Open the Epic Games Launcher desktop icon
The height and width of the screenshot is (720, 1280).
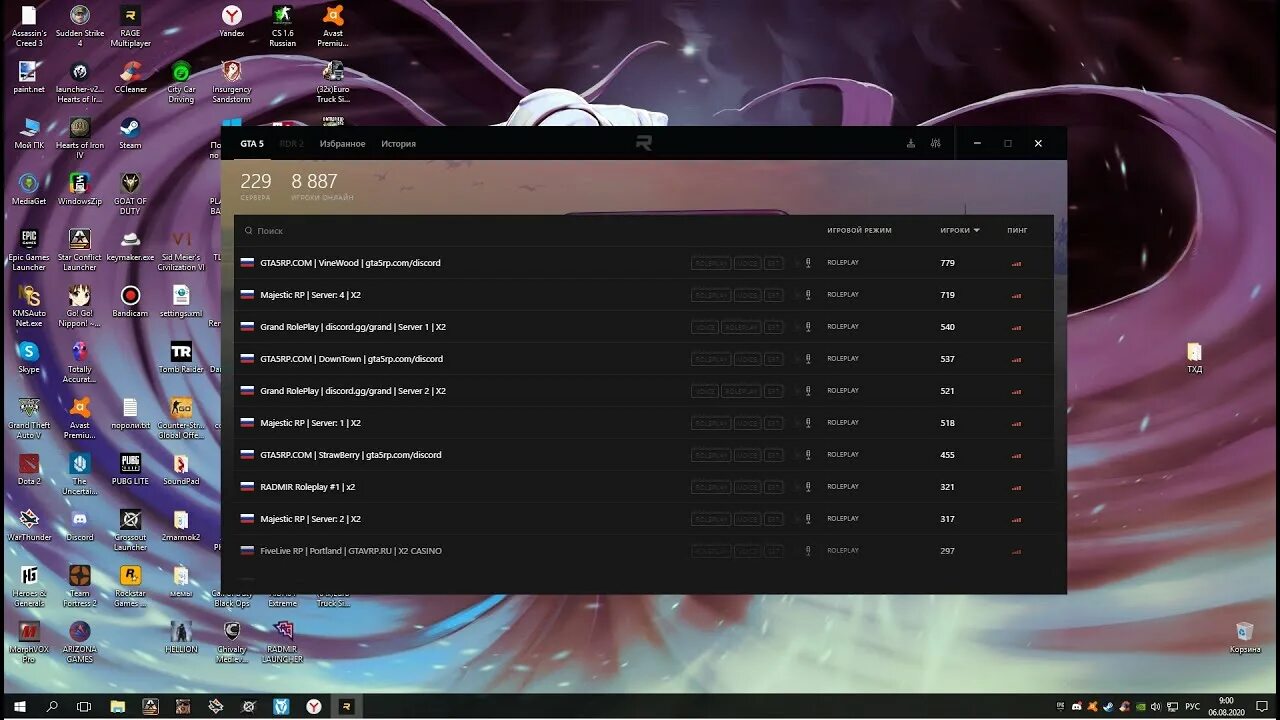[x=29, y=249]
